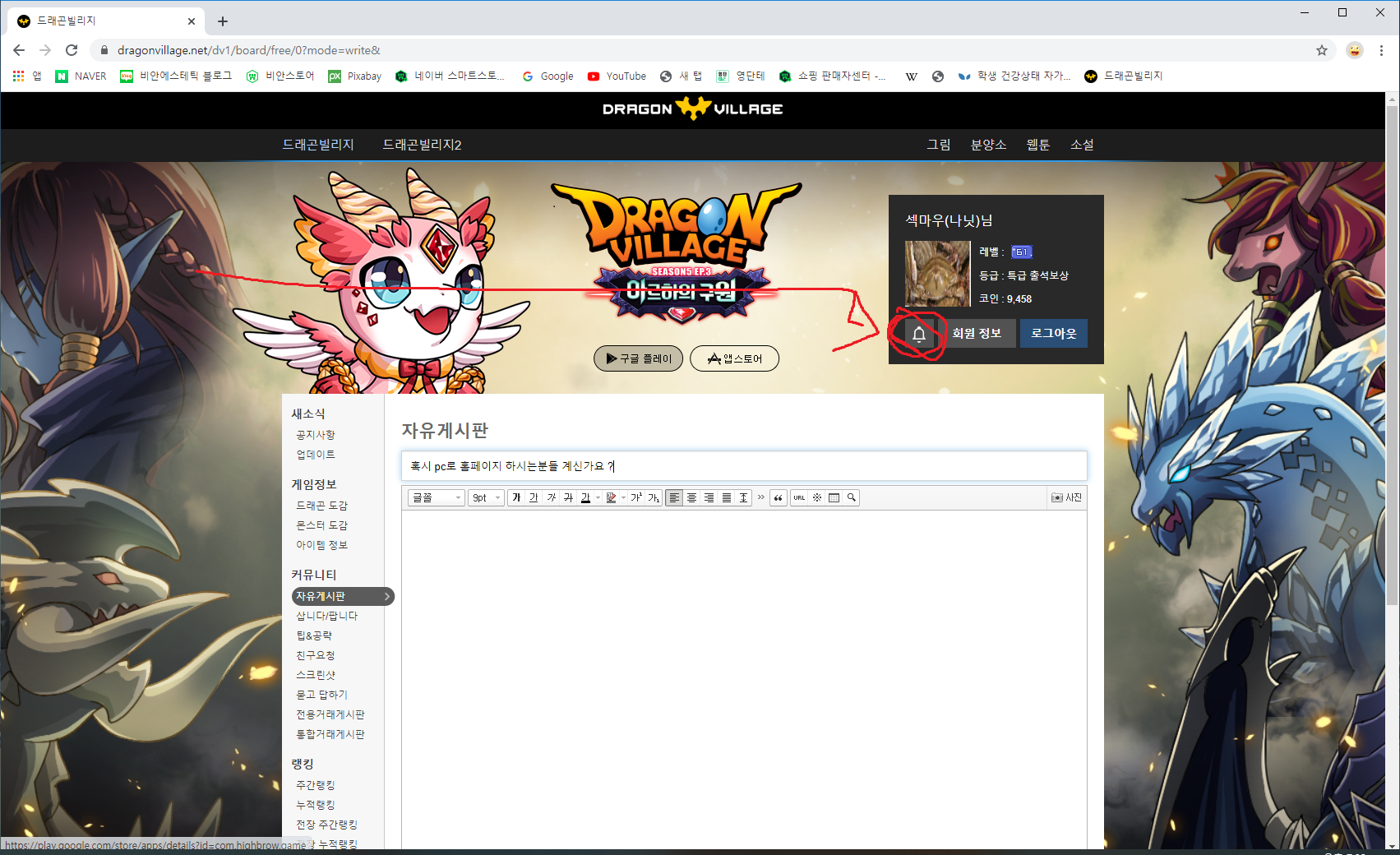Expand more toolbar options chevron

pyautogui.click(x=761, y=497)
